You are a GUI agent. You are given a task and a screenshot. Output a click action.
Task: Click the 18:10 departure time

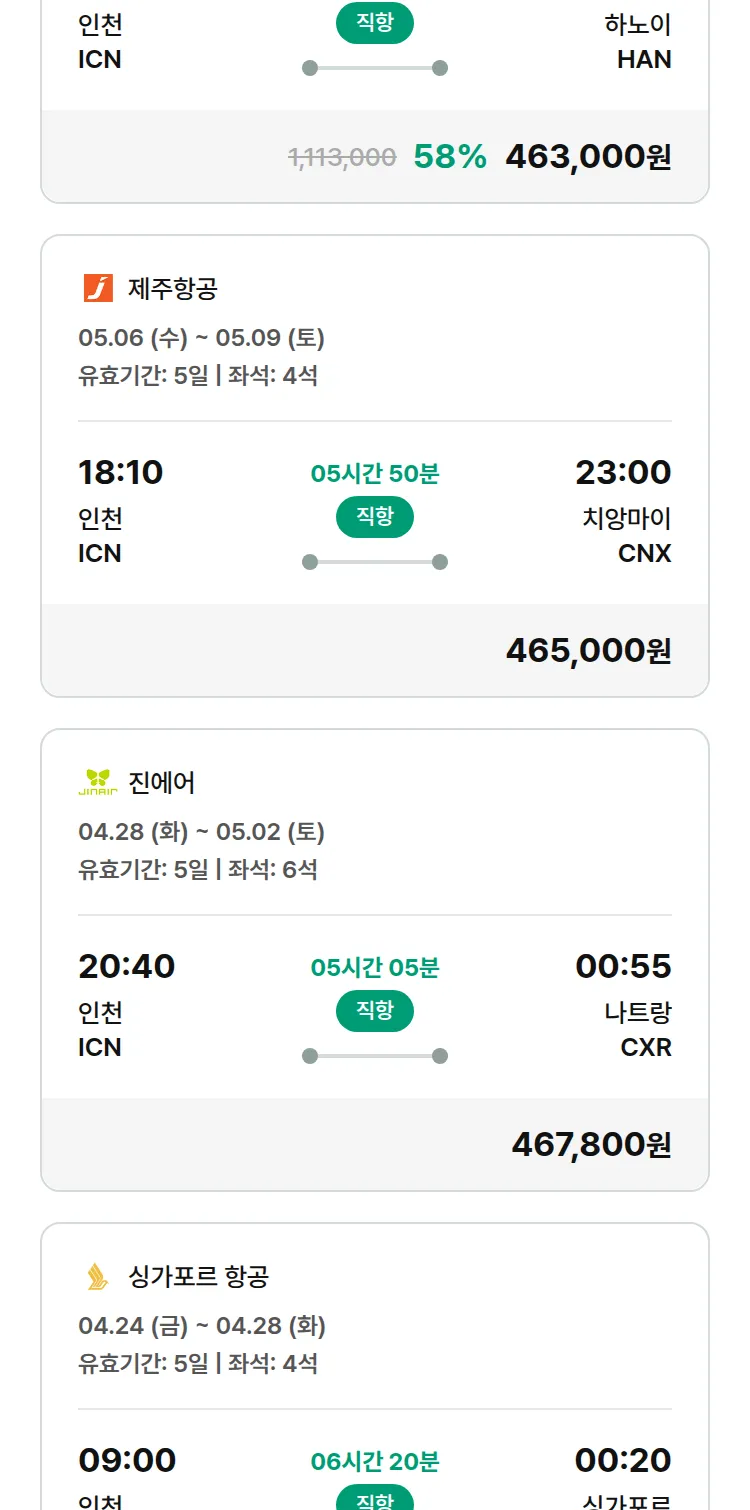pos(120,472)
